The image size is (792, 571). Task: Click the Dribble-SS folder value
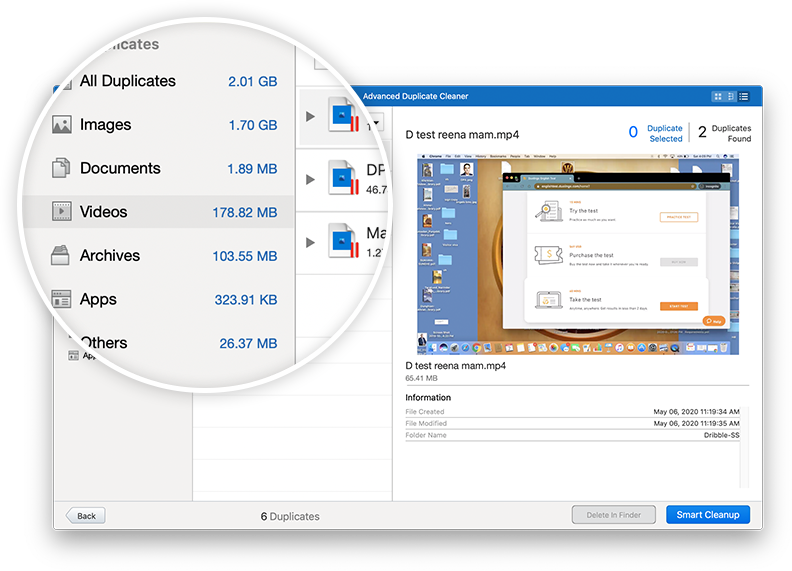pos(721,435)
